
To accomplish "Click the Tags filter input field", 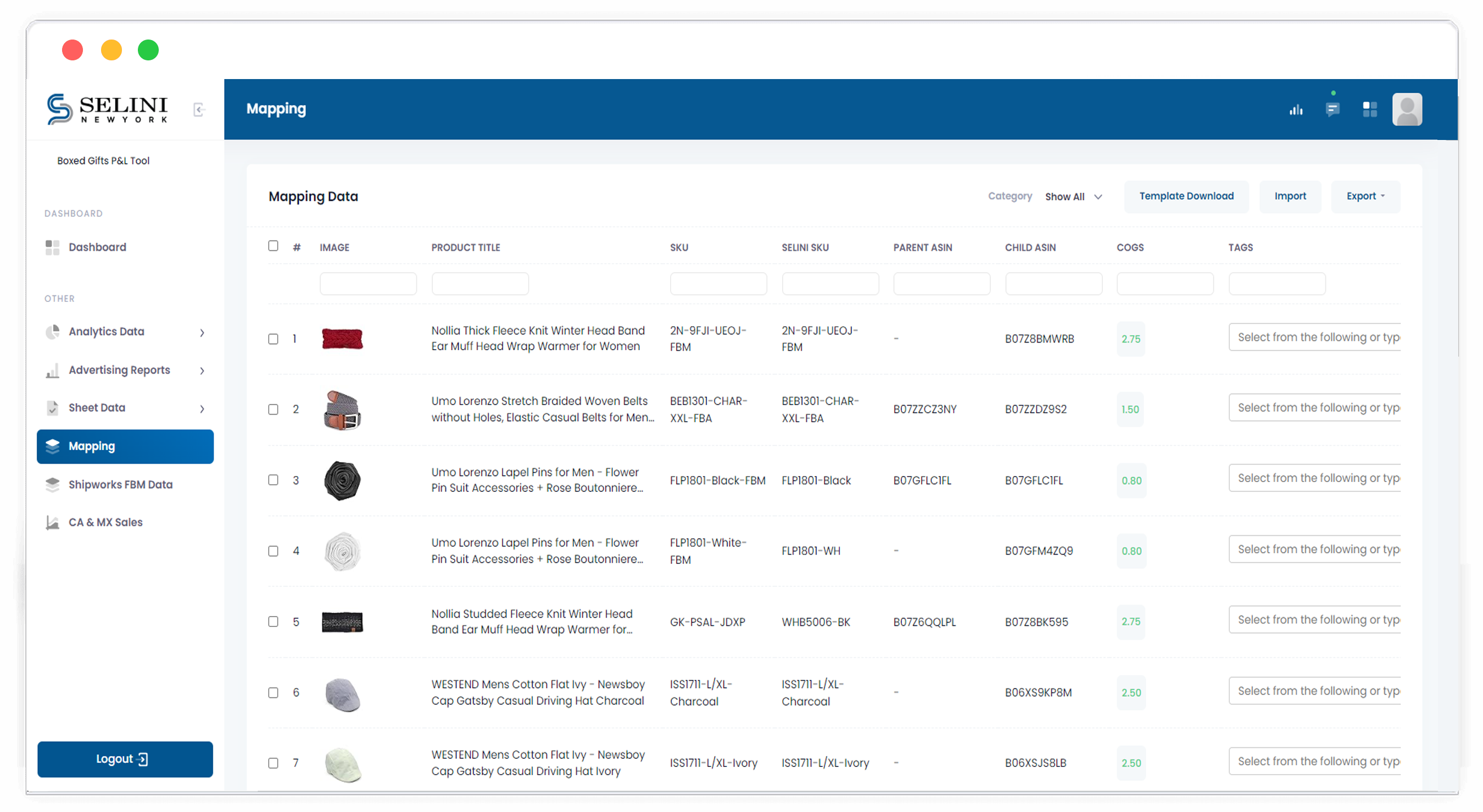I will (1277, 284).
